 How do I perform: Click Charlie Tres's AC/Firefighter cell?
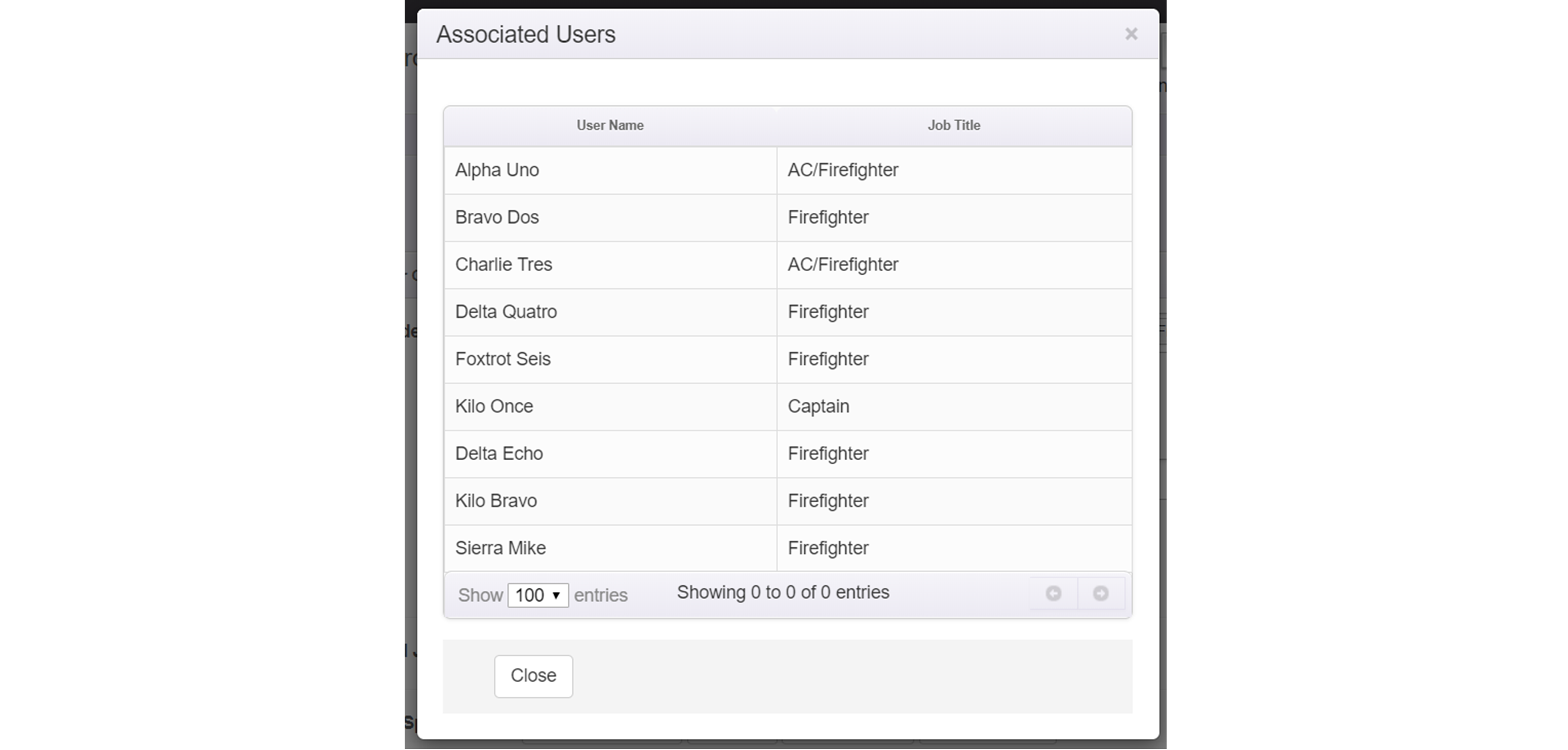tap(843, 264)
